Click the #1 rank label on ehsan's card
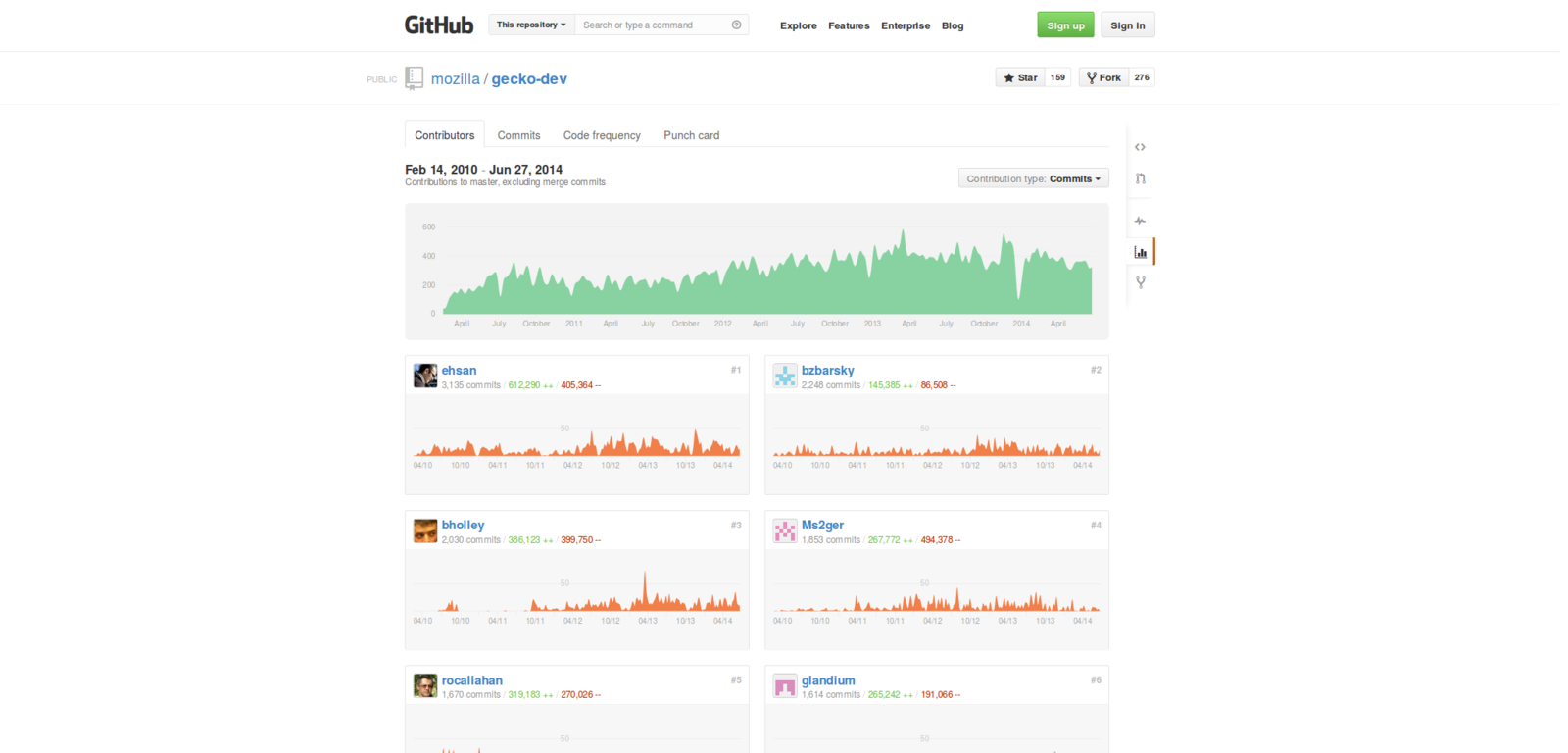The height and width of the screenshot is (753, 1568). 735,370
